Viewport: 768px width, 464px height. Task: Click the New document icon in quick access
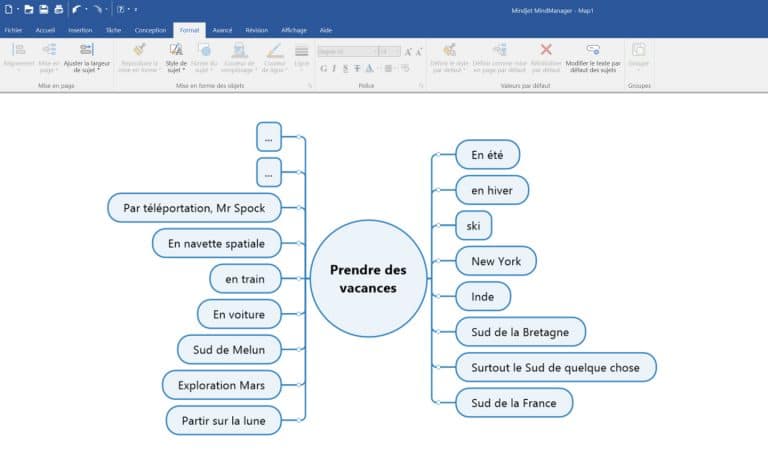click(x=8, y=9)
